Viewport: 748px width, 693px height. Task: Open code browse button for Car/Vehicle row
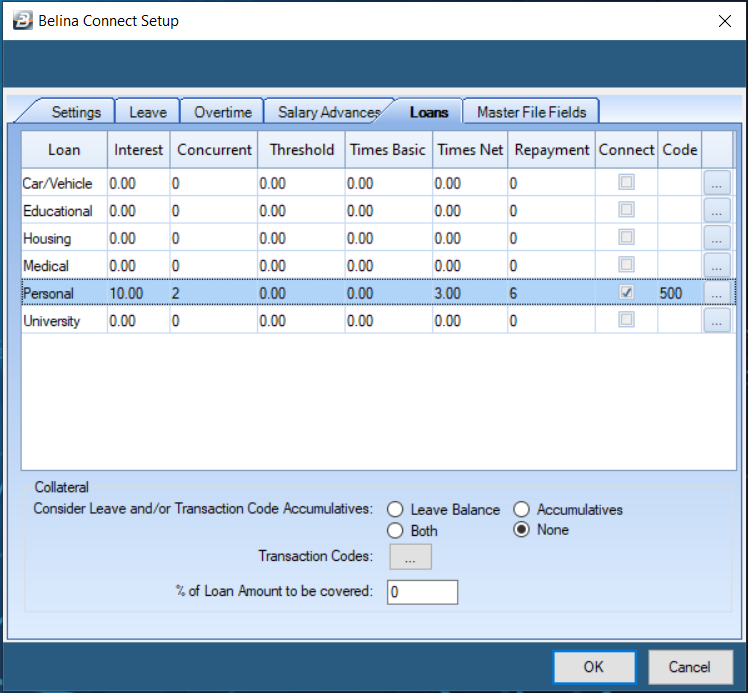(x=717, y=183)
